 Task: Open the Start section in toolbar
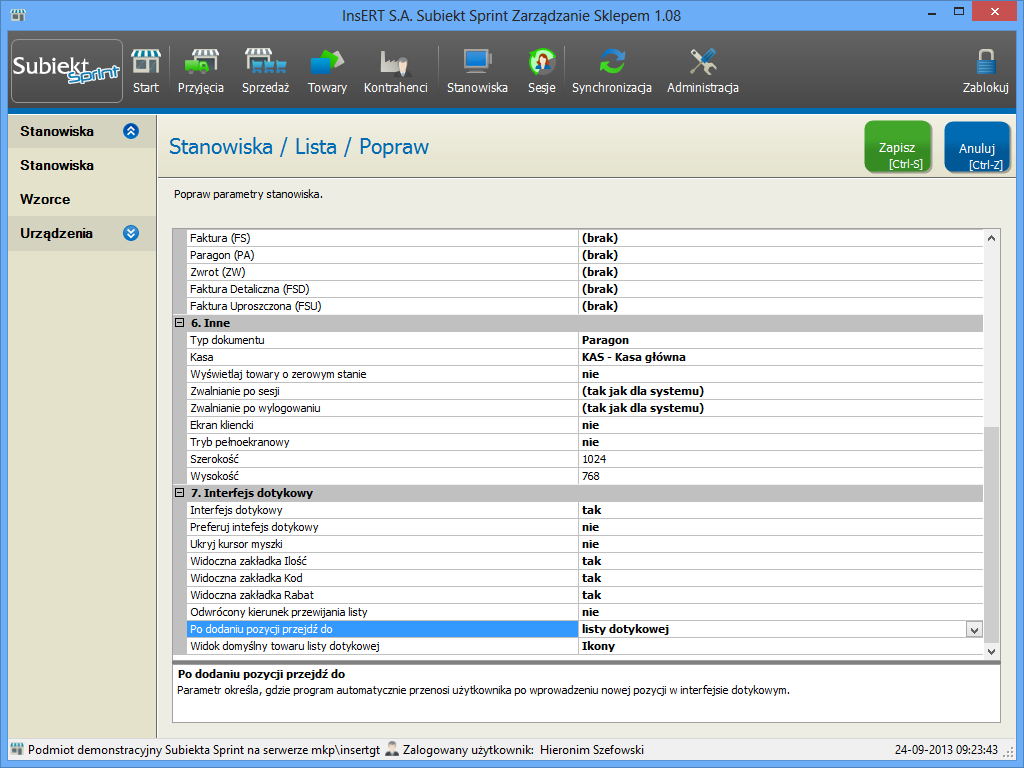click(146, 71)
